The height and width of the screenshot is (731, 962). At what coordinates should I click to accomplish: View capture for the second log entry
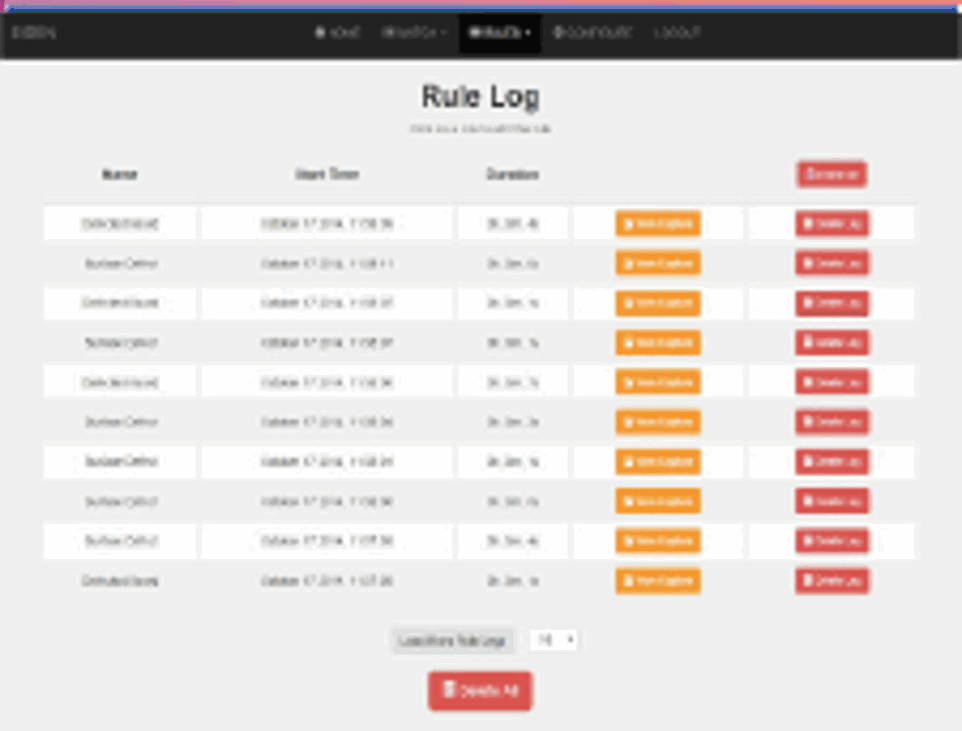pos(657,263)
